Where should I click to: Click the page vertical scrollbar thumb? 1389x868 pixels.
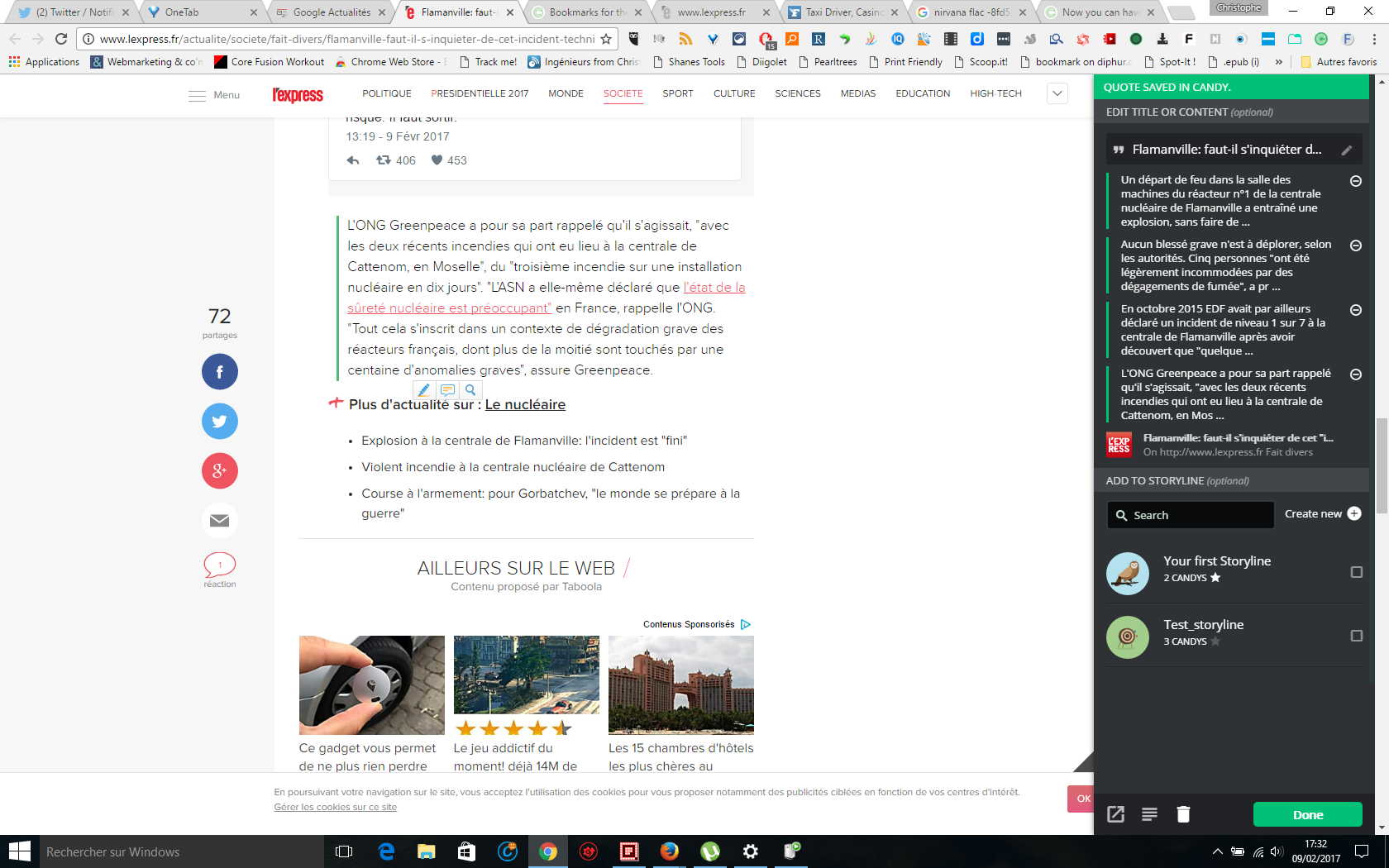click(x=1382, y=466)
